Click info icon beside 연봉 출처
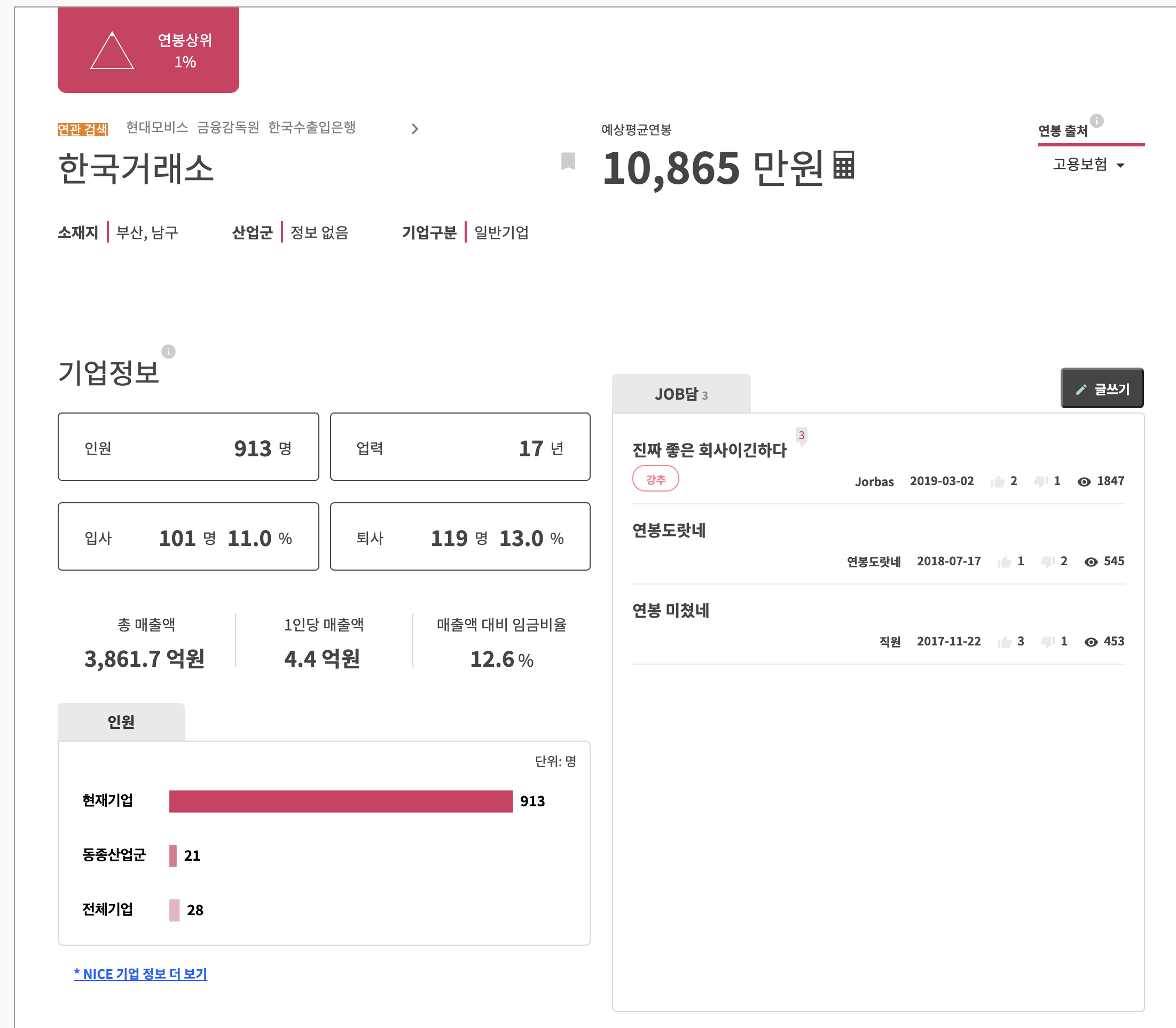 pos(1096,120)
